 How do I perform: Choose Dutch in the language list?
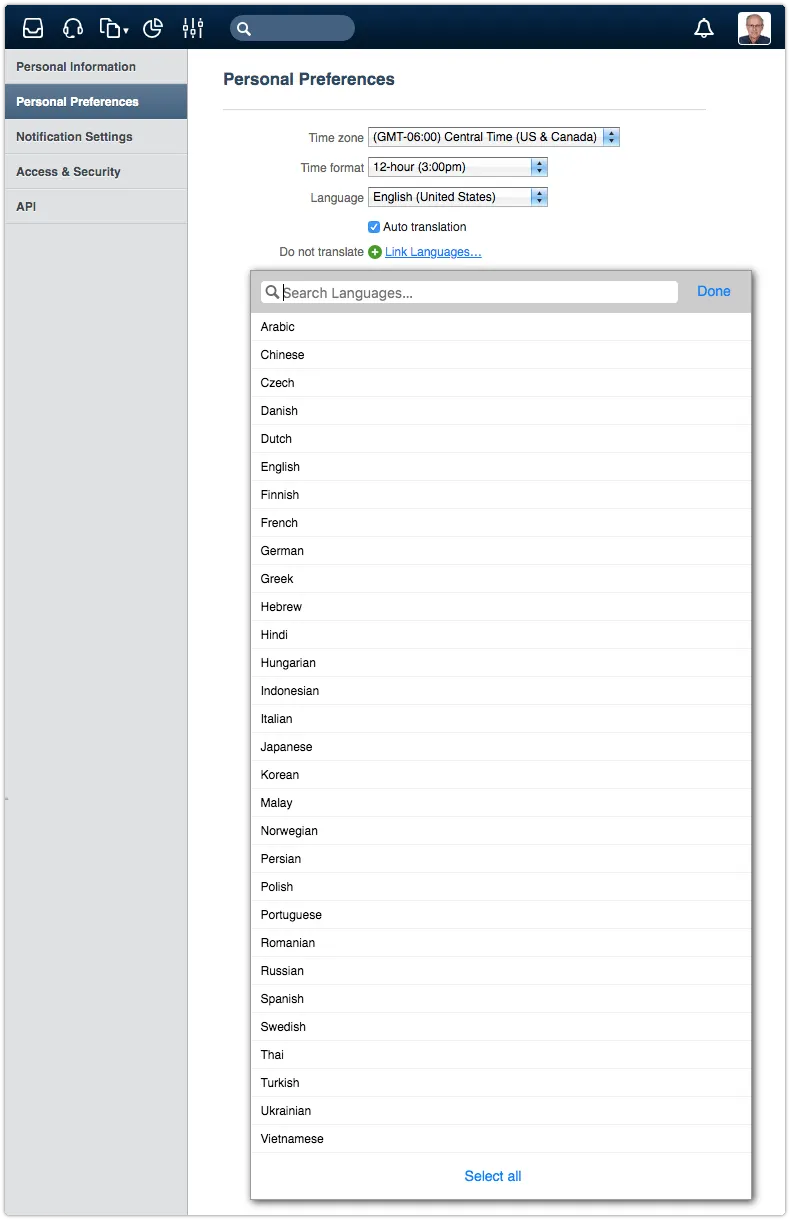pos(501,439)
